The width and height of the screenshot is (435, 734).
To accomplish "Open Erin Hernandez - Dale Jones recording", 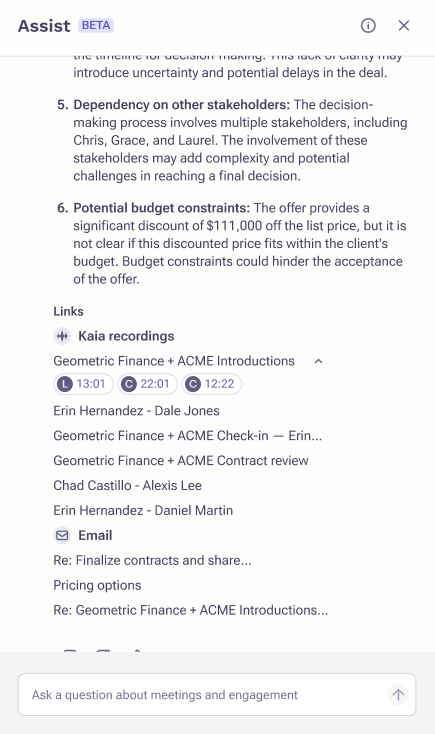I will 136,411.
